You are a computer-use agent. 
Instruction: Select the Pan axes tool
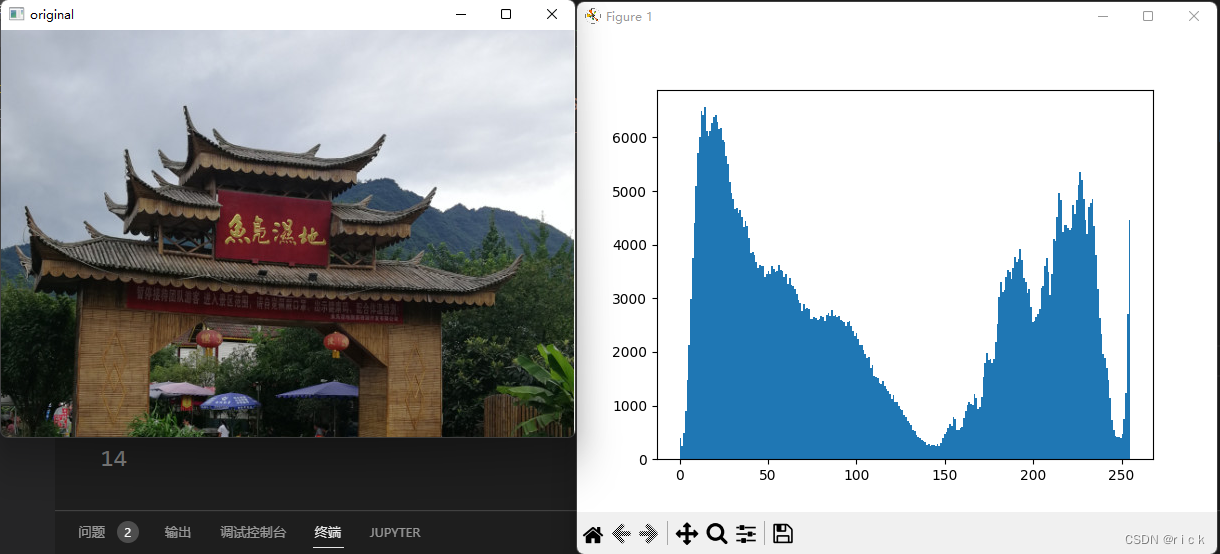(687, 534)
